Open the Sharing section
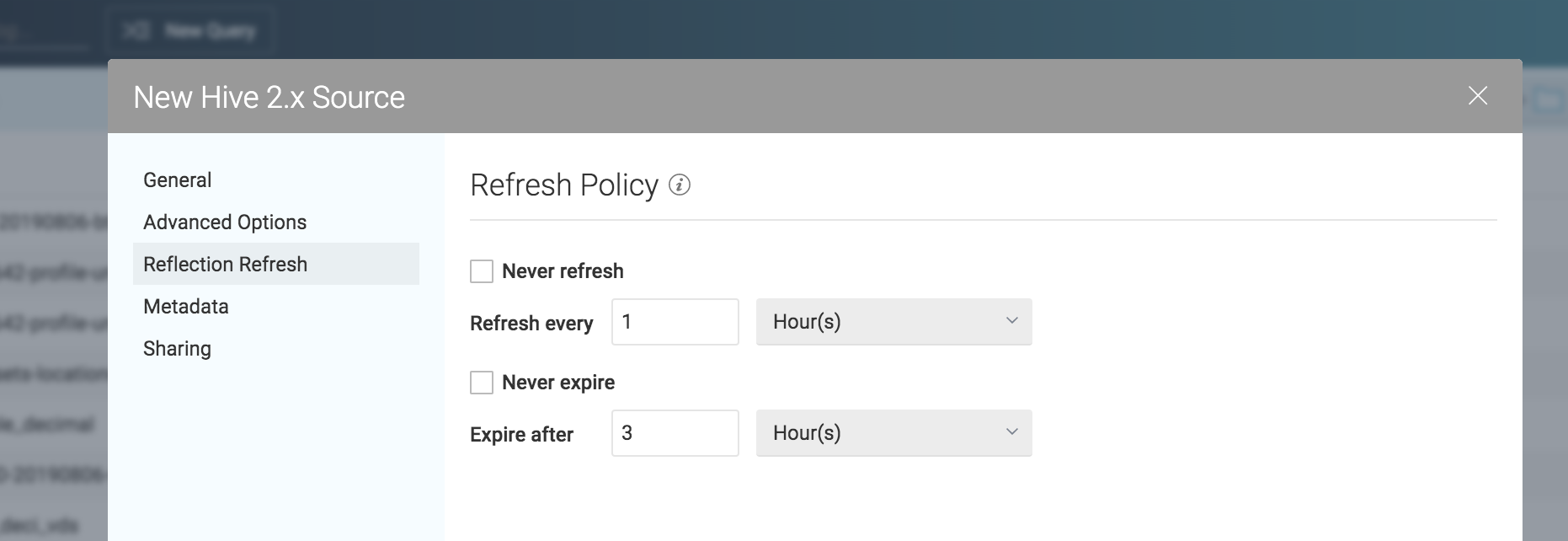The height and width of the screenshot is (541, 1568). coord(177,349)
